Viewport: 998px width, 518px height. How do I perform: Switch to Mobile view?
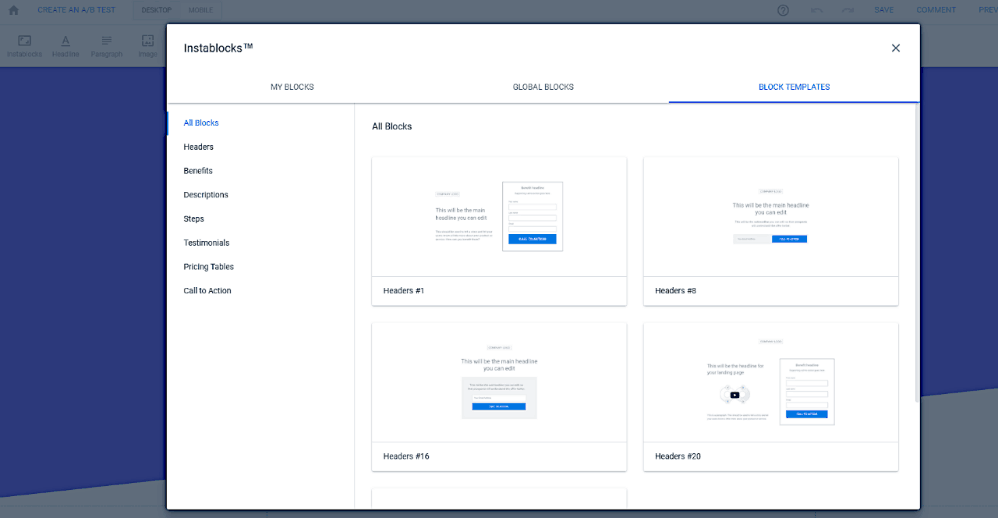tap(200, 10)
